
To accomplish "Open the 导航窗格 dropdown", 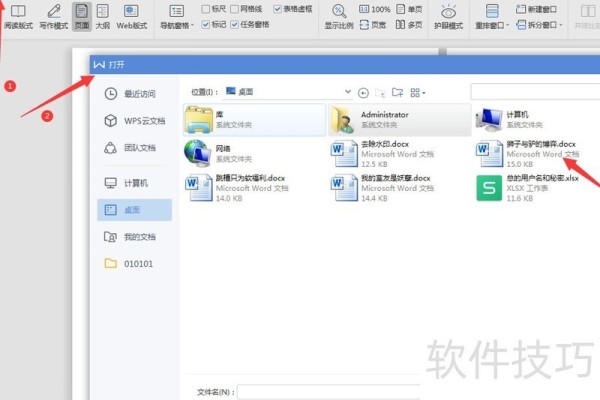I will (x=177, y=17).
